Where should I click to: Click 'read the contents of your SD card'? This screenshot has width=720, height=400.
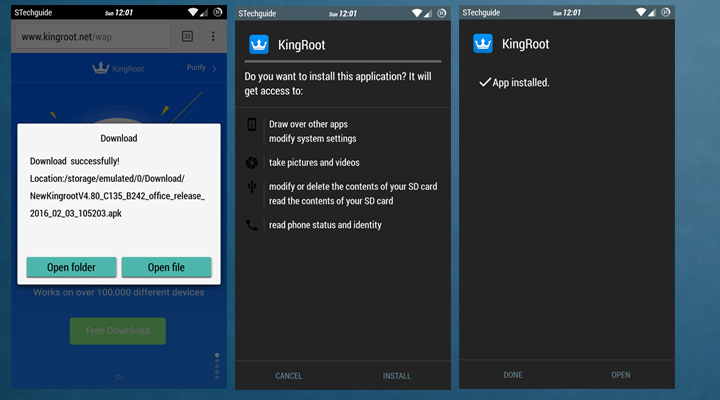331,201
